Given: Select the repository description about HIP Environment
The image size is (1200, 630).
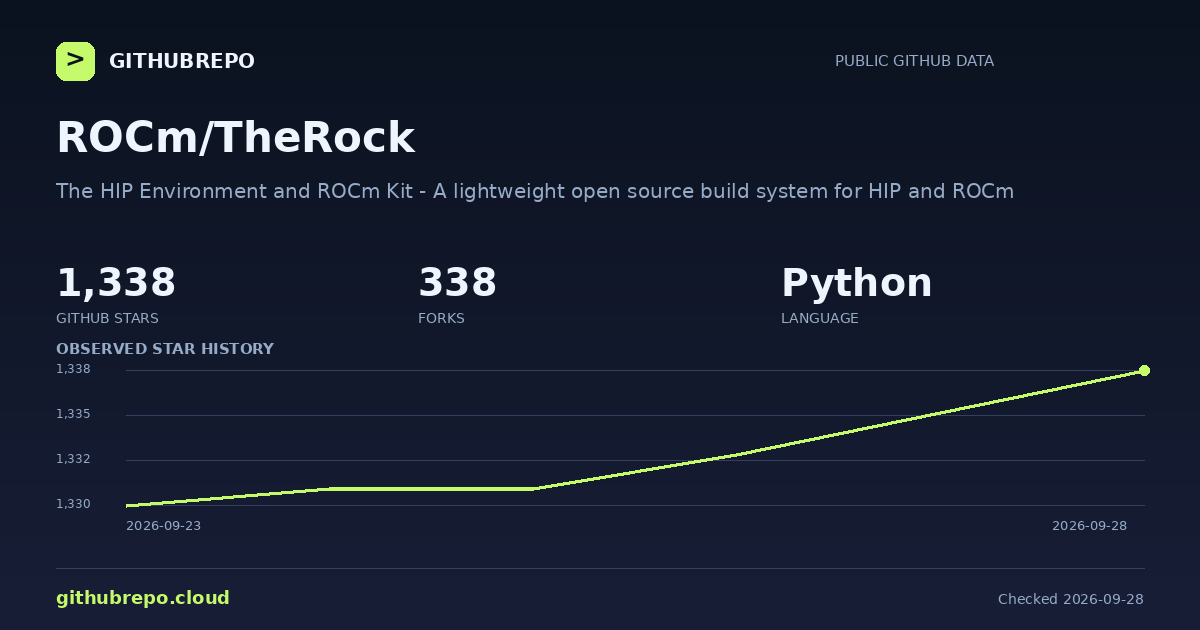Looking at the screenshot, I should coord(535,191).
